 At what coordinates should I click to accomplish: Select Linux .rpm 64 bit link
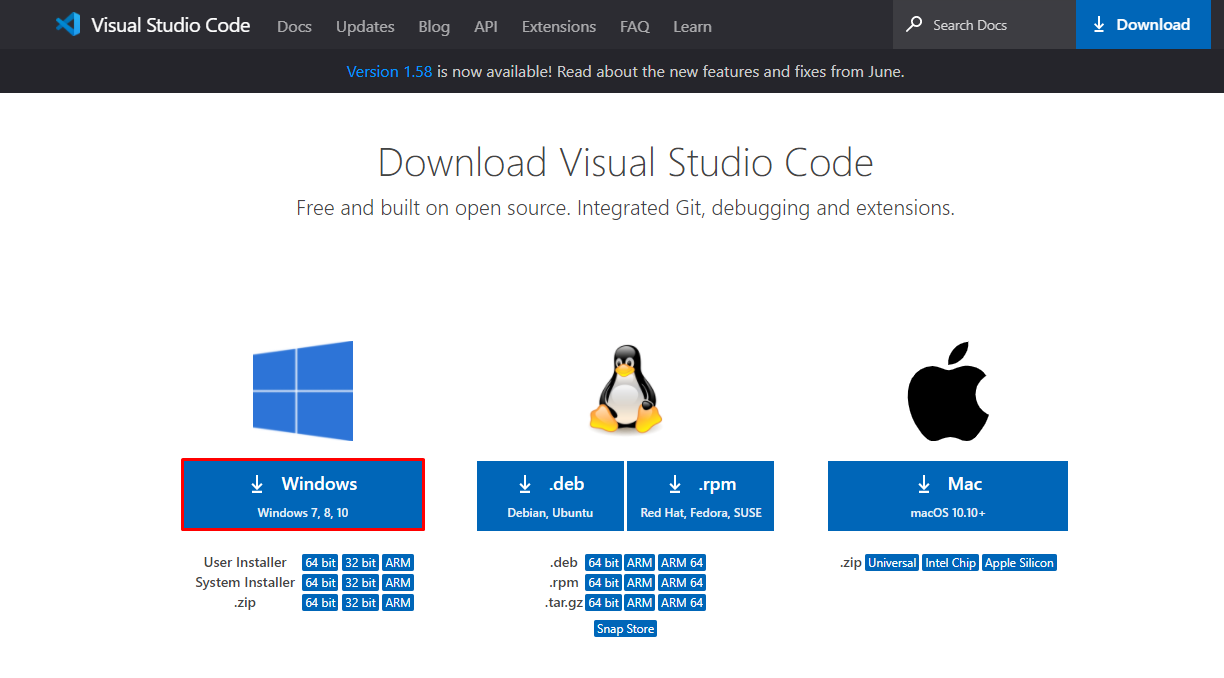pos(603,583)
